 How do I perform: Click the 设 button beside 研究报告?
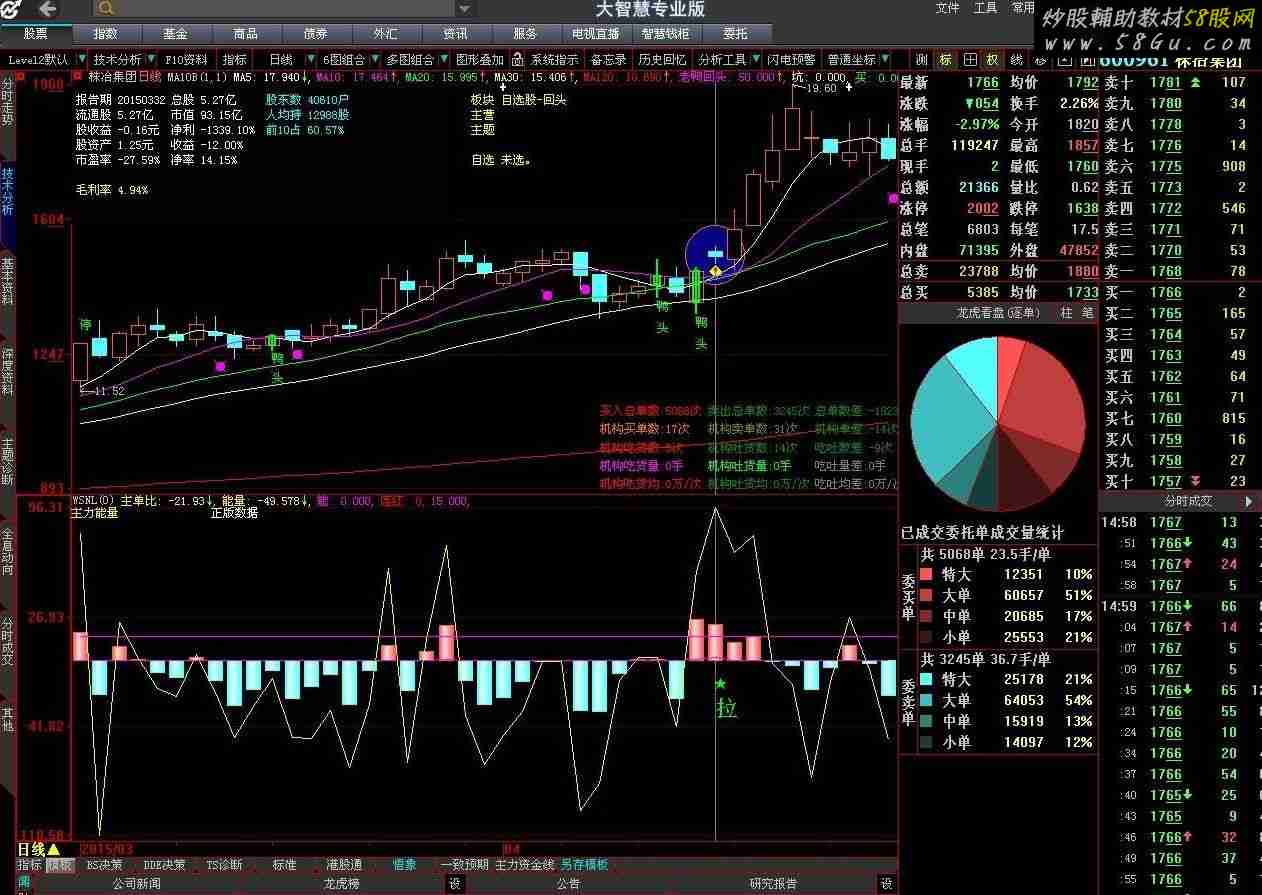point(886,884)
